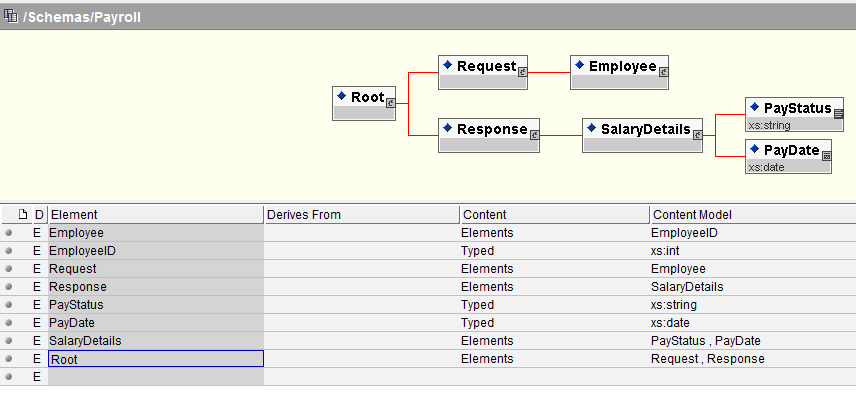Click the xs:string content model cell
Screen dimensions: 856x394
(753, 305)
